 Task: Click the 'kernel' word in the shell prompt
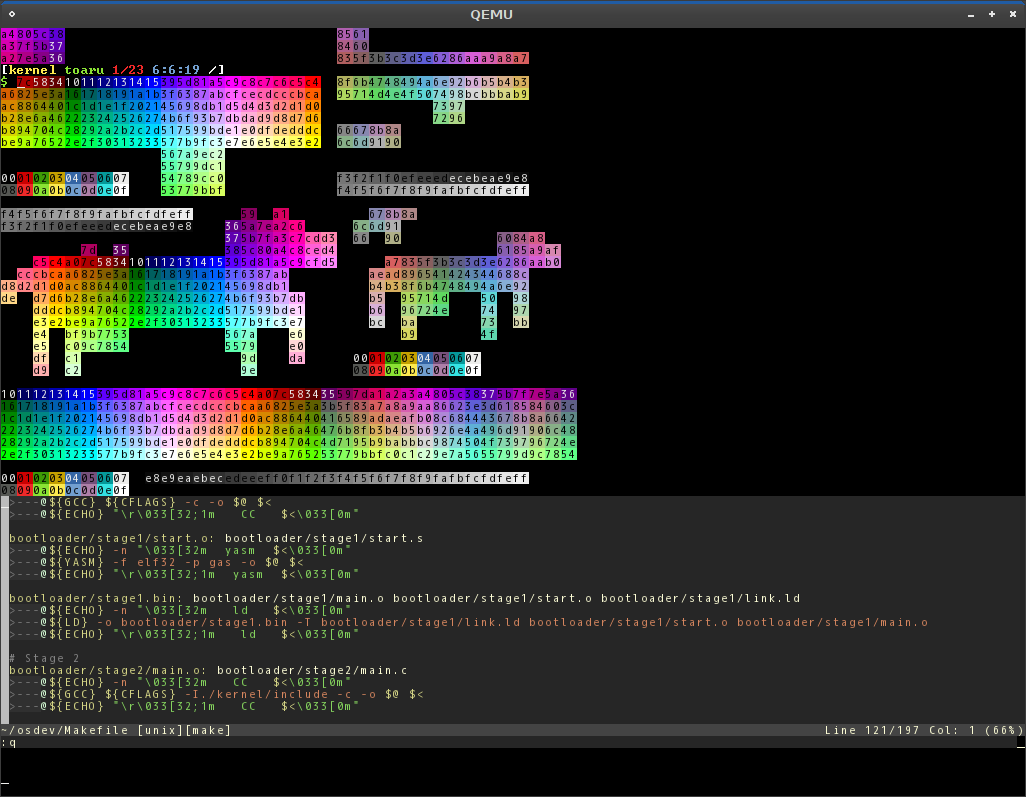coord(32,70)
